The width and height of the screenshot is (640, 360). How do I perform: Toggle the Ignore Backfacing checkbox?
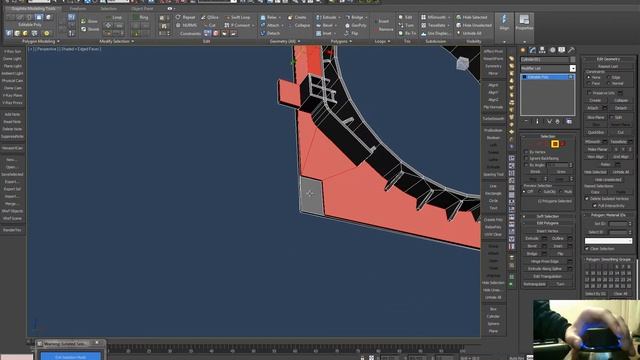click(x=526, y=158)
